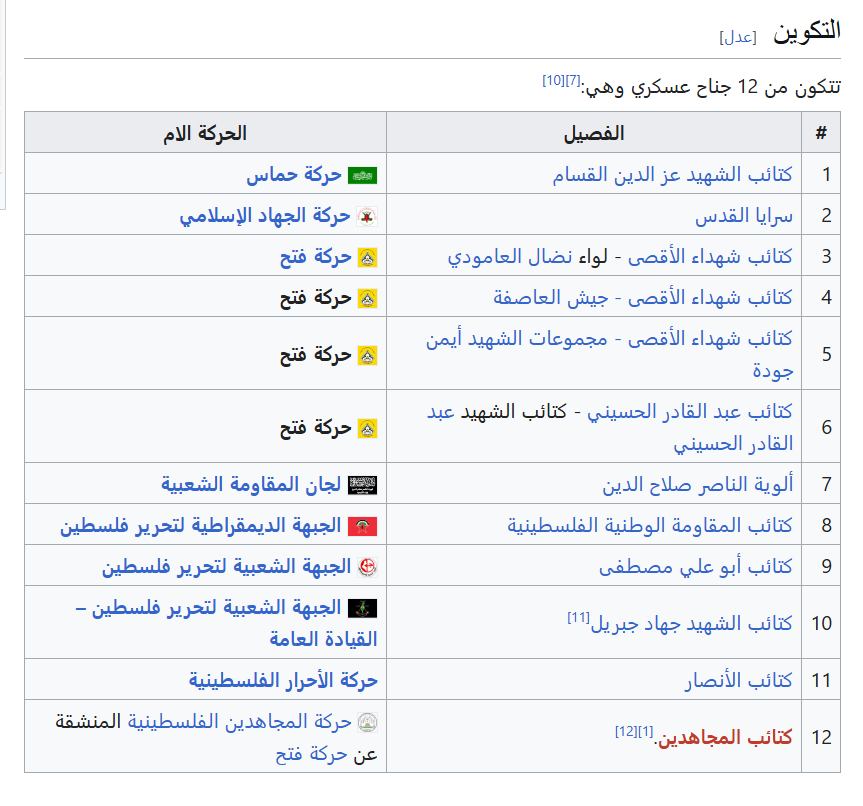Click the green Hamas flag icon
This screenshot has width=863, height=806.
point(362,175)
